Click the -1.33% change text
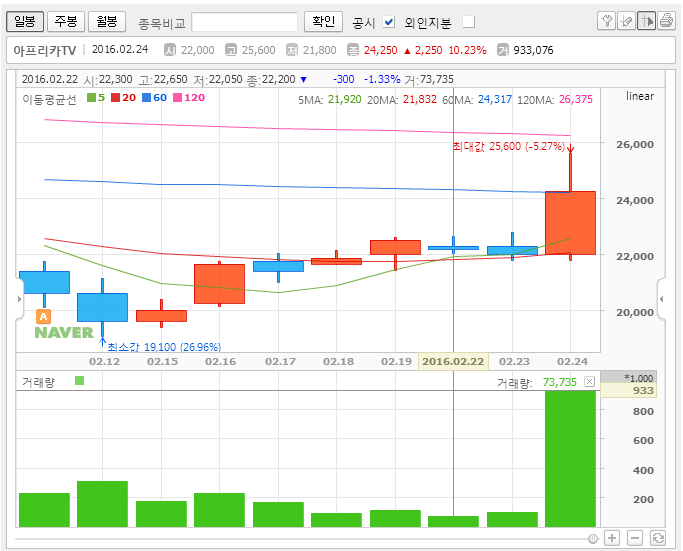The width and height of the screenshot is (683, 551). pyautogui.click(x=382, y=79)
